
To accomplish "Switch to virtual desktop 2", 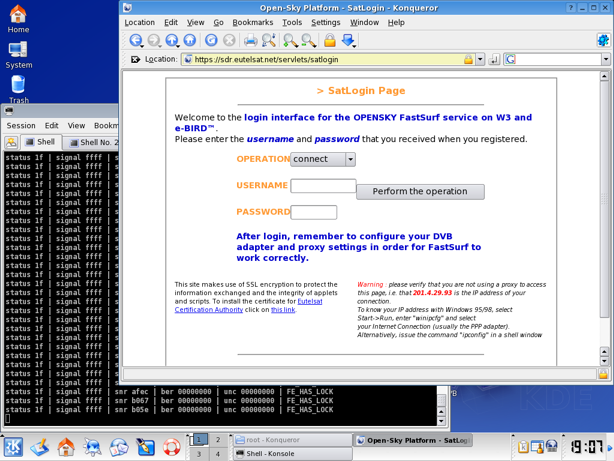I will [x=218, y=440].
